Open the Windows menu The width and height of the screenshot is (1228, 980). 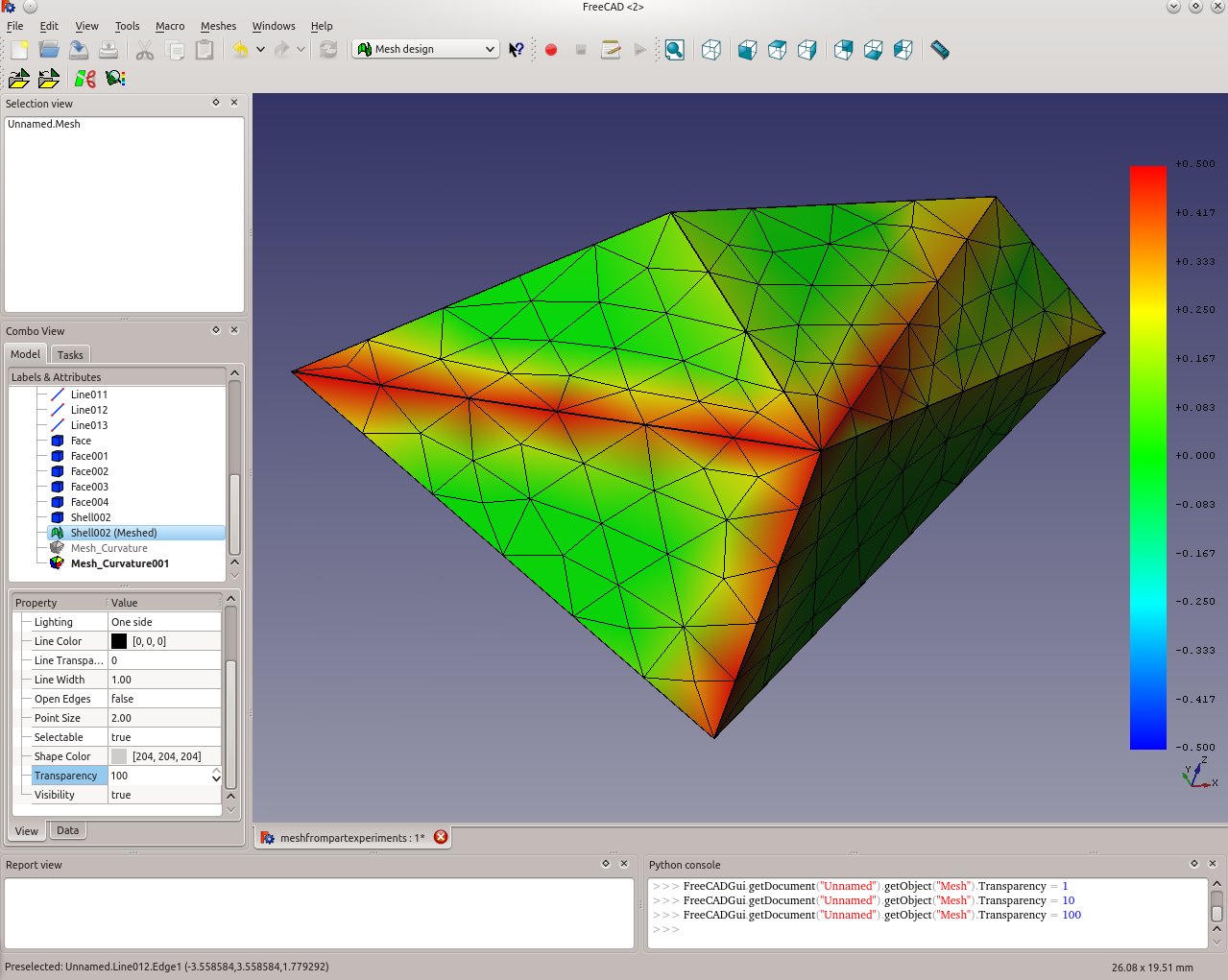(274, 26)
